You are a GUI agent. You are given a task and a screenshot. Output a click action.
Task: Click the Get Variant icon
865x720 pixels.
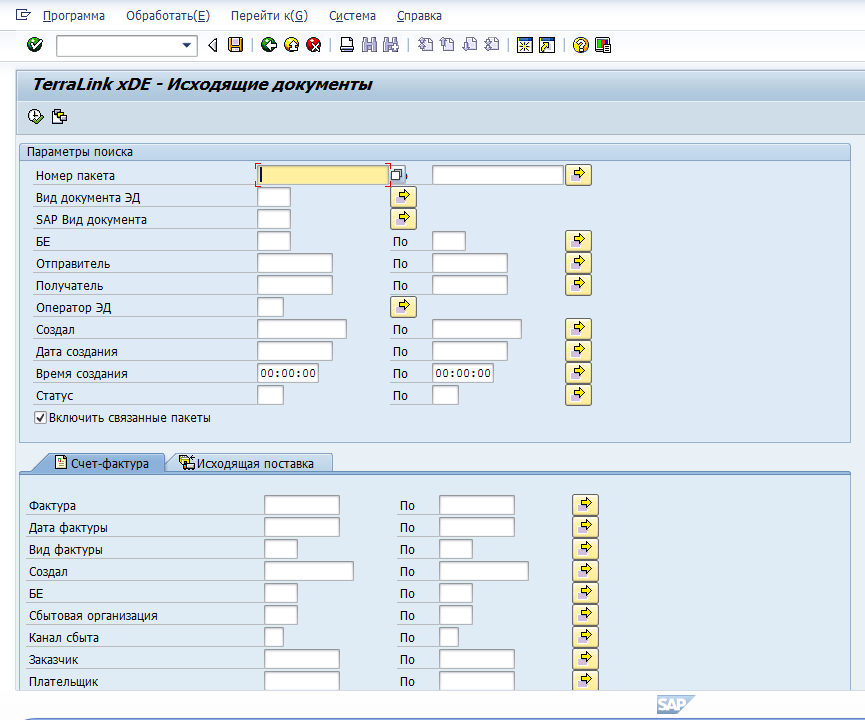point(59,116)
